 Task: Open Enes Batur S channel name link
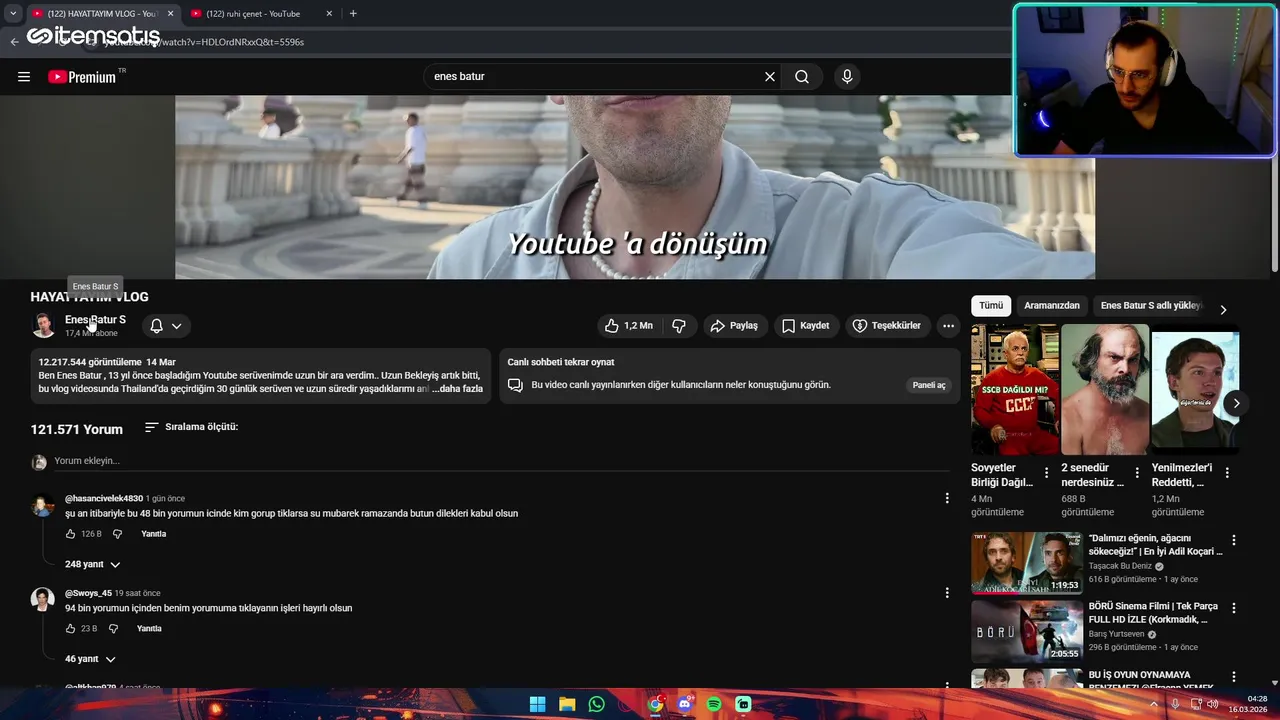pyautogui.click(x=95, y=320)
